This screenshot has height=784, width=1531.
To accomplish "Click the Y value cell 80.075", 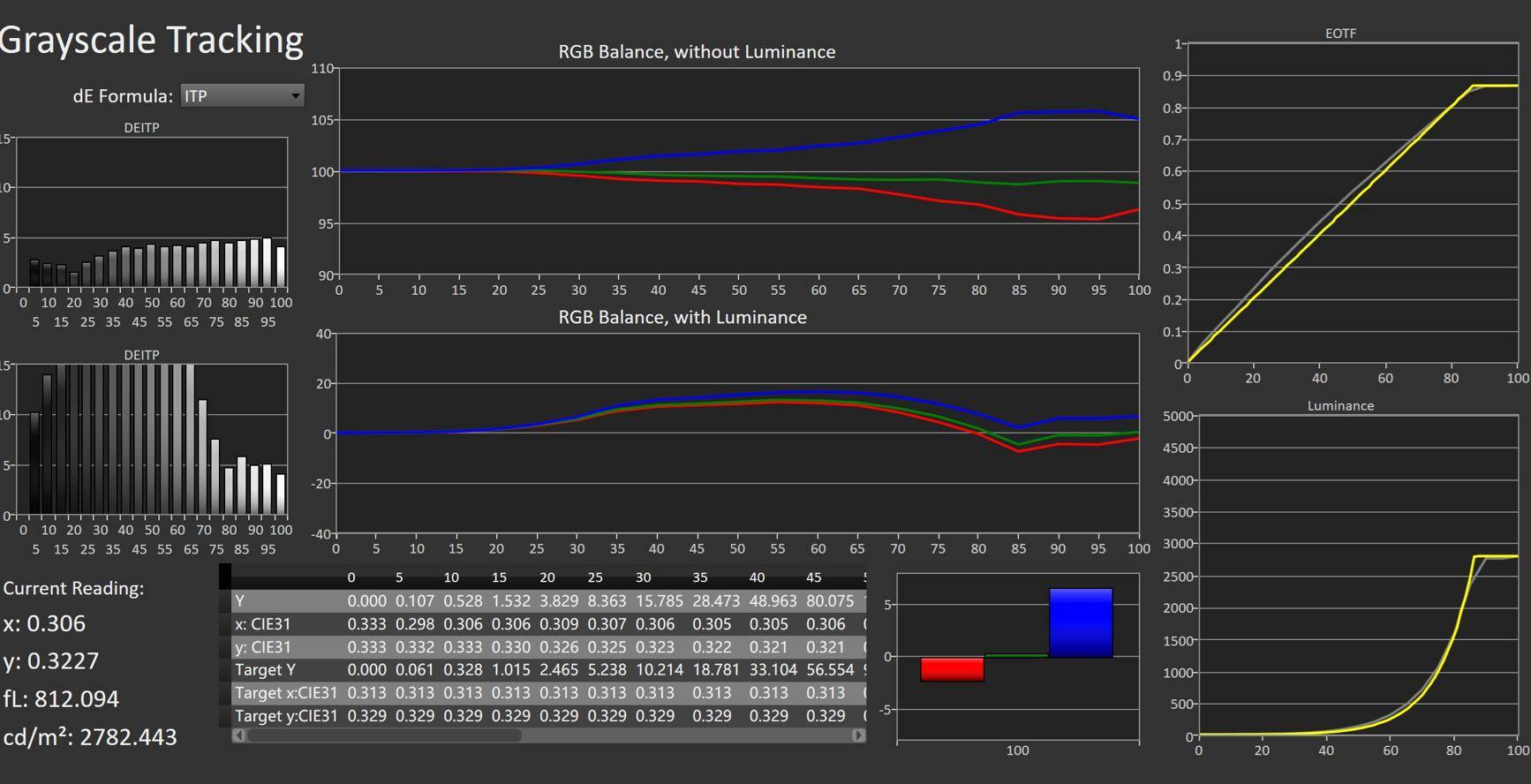I will point(830,601).
